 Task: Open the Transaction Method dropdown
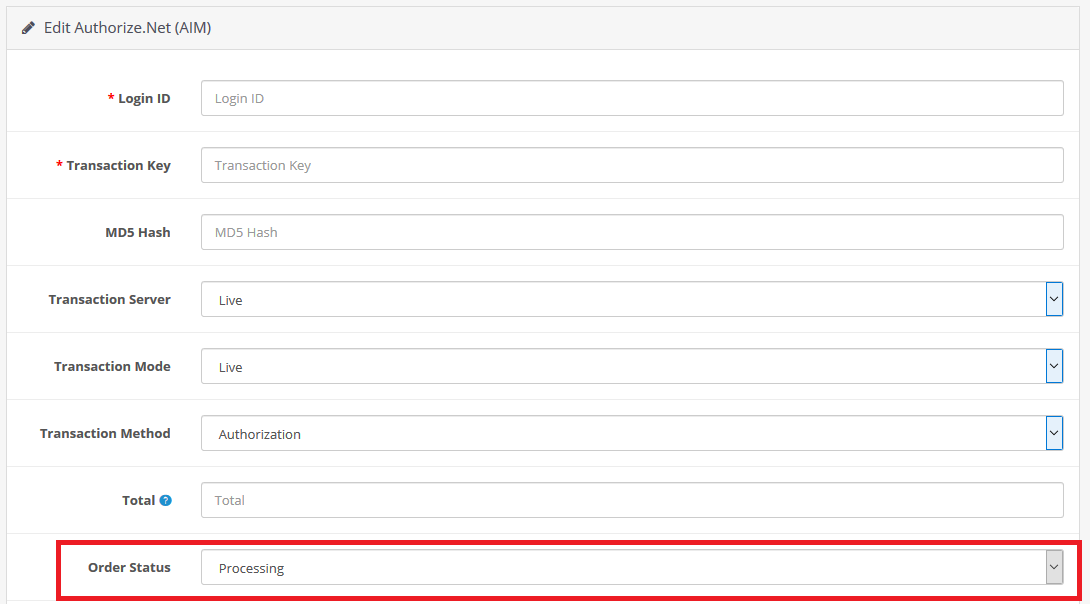(632, 433)
